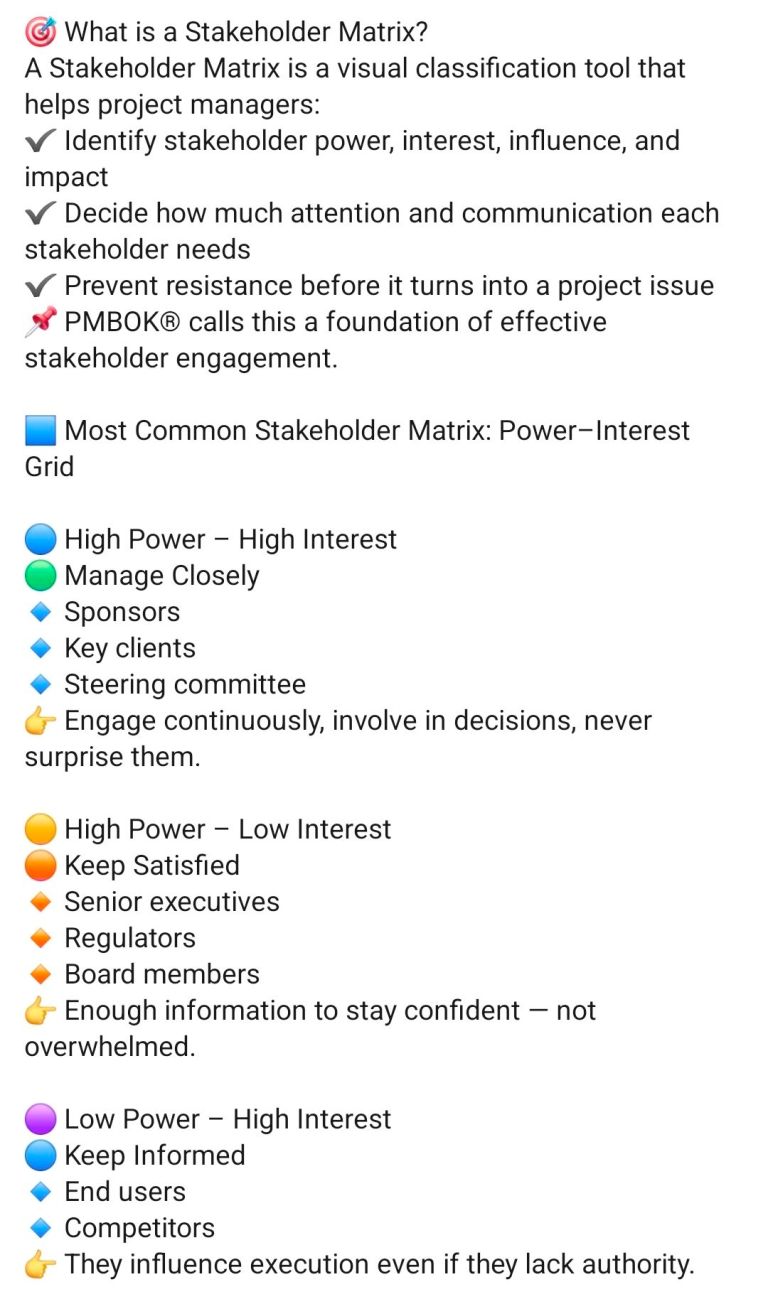Click the green circle beside Manage Closely

pyautogui.click(x=41, y=576)
